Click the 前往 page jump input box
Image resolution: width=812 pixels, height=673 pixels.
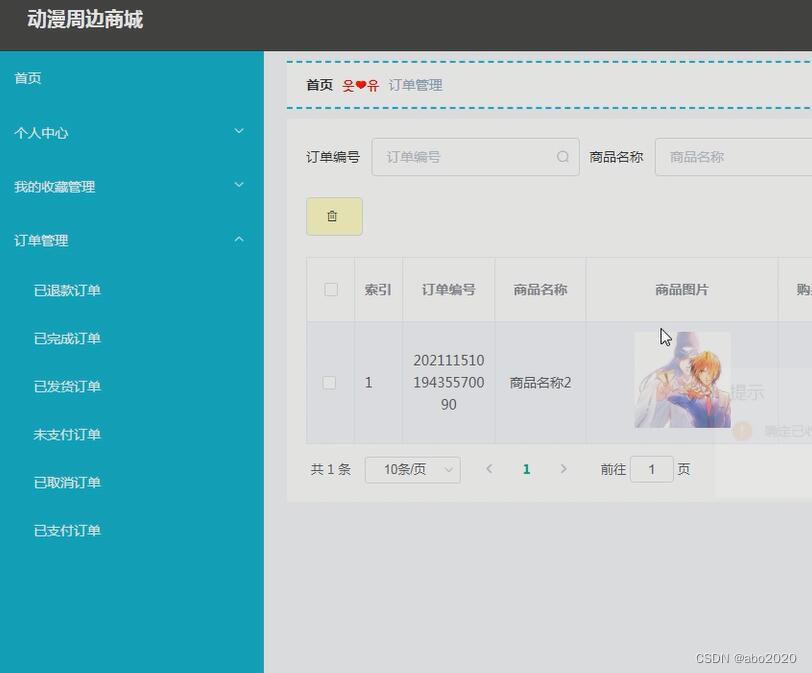[x=651, y=469]
